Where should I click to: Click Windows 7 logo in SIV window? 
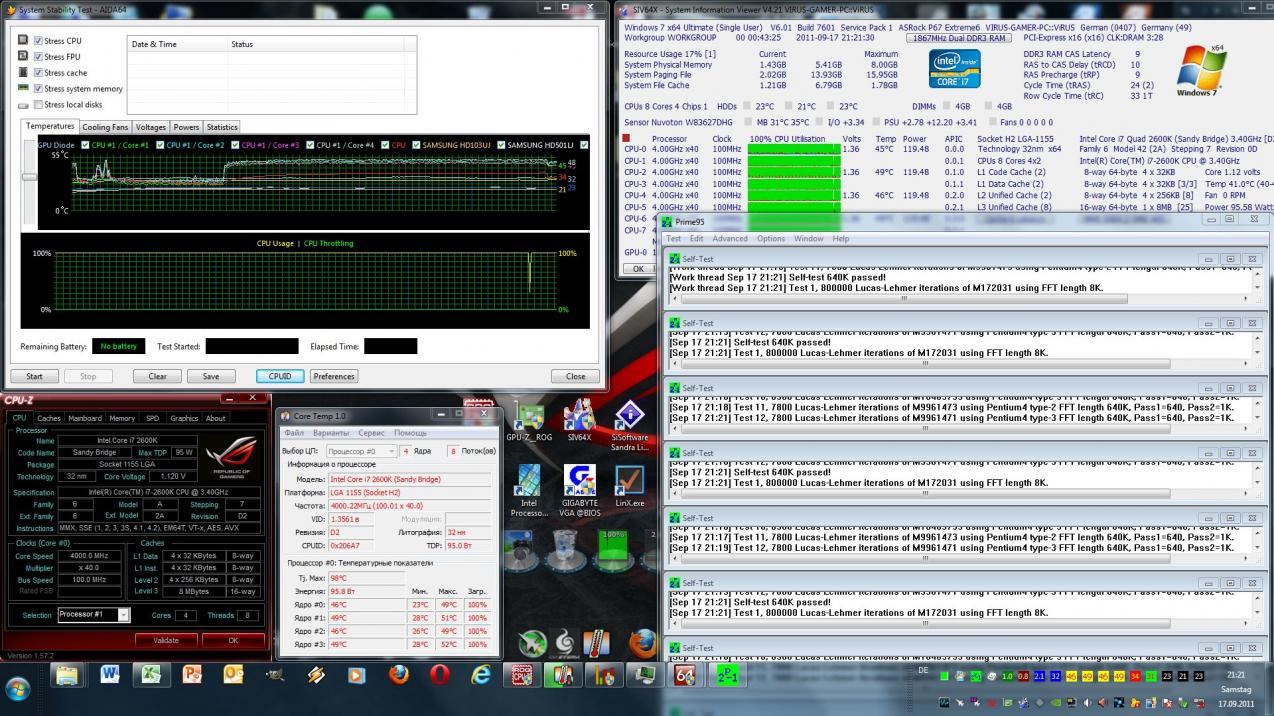pyautogui.click(x=1201, y=69)
